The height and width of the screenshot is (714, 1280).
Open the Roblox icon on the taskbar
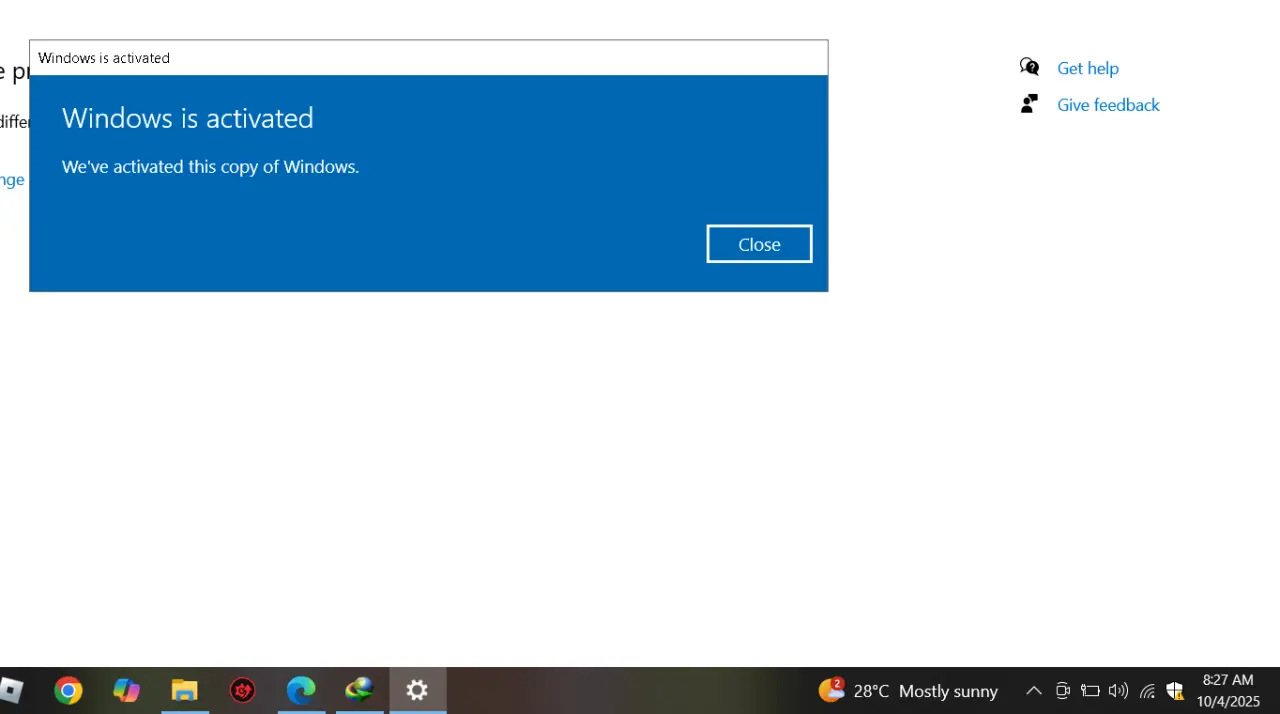(11, 690)
